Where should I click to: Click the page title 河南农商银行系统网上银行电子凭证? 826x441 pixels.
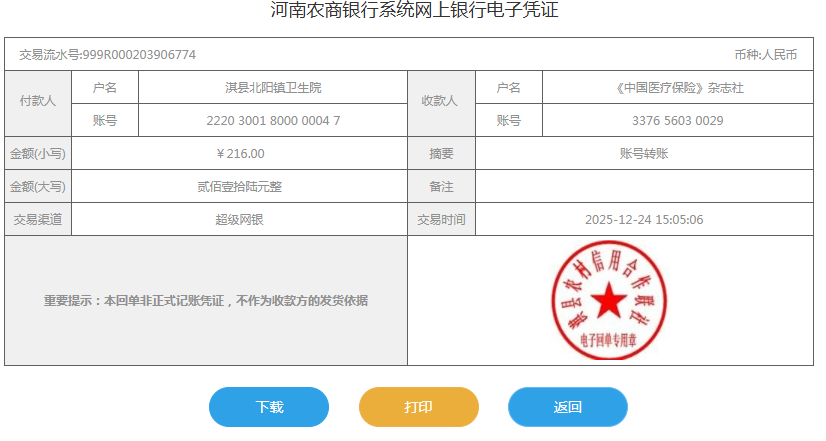[413, 11]
